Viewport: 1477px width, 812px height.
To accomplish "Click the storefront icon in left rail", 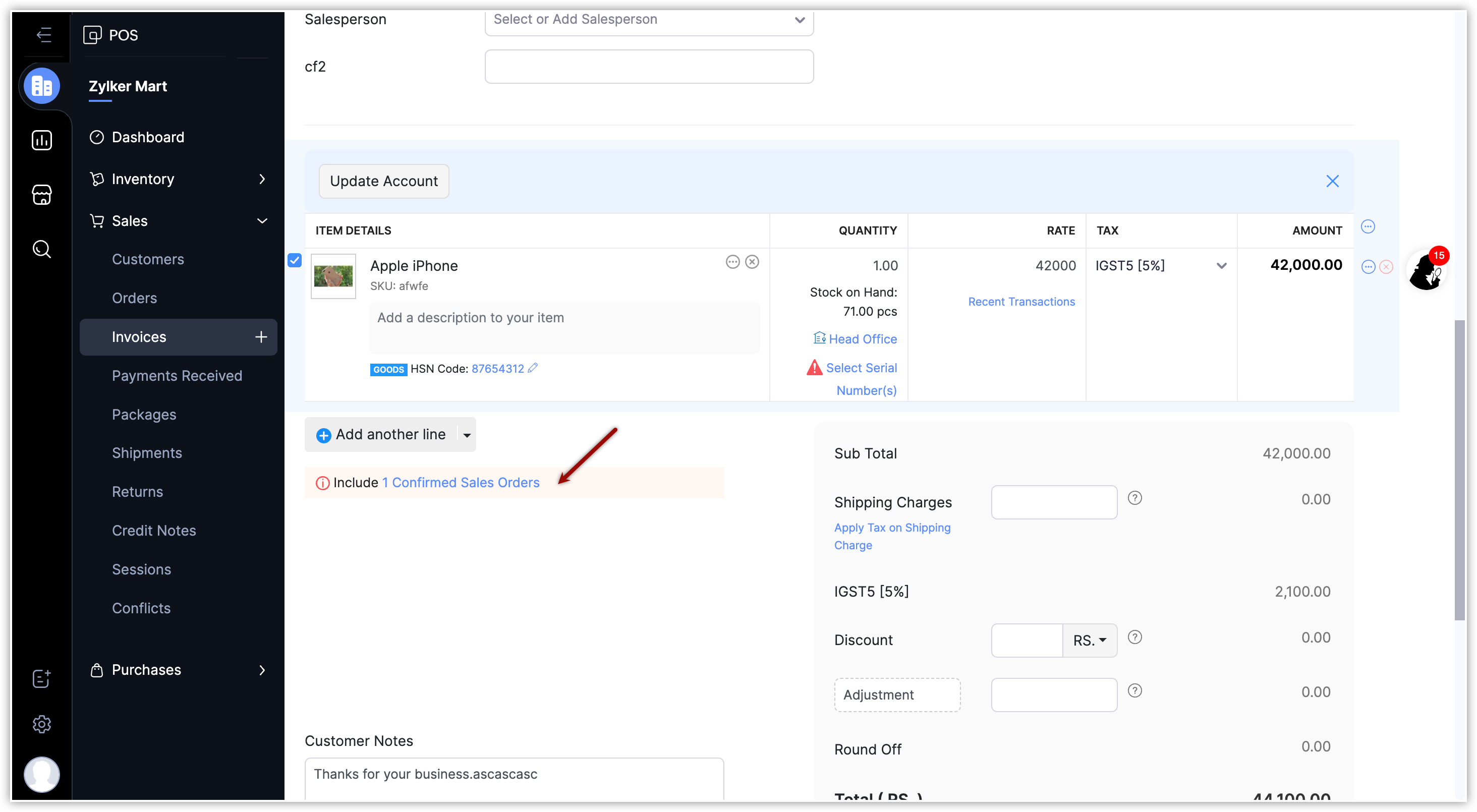I will [x=42, y=195].
